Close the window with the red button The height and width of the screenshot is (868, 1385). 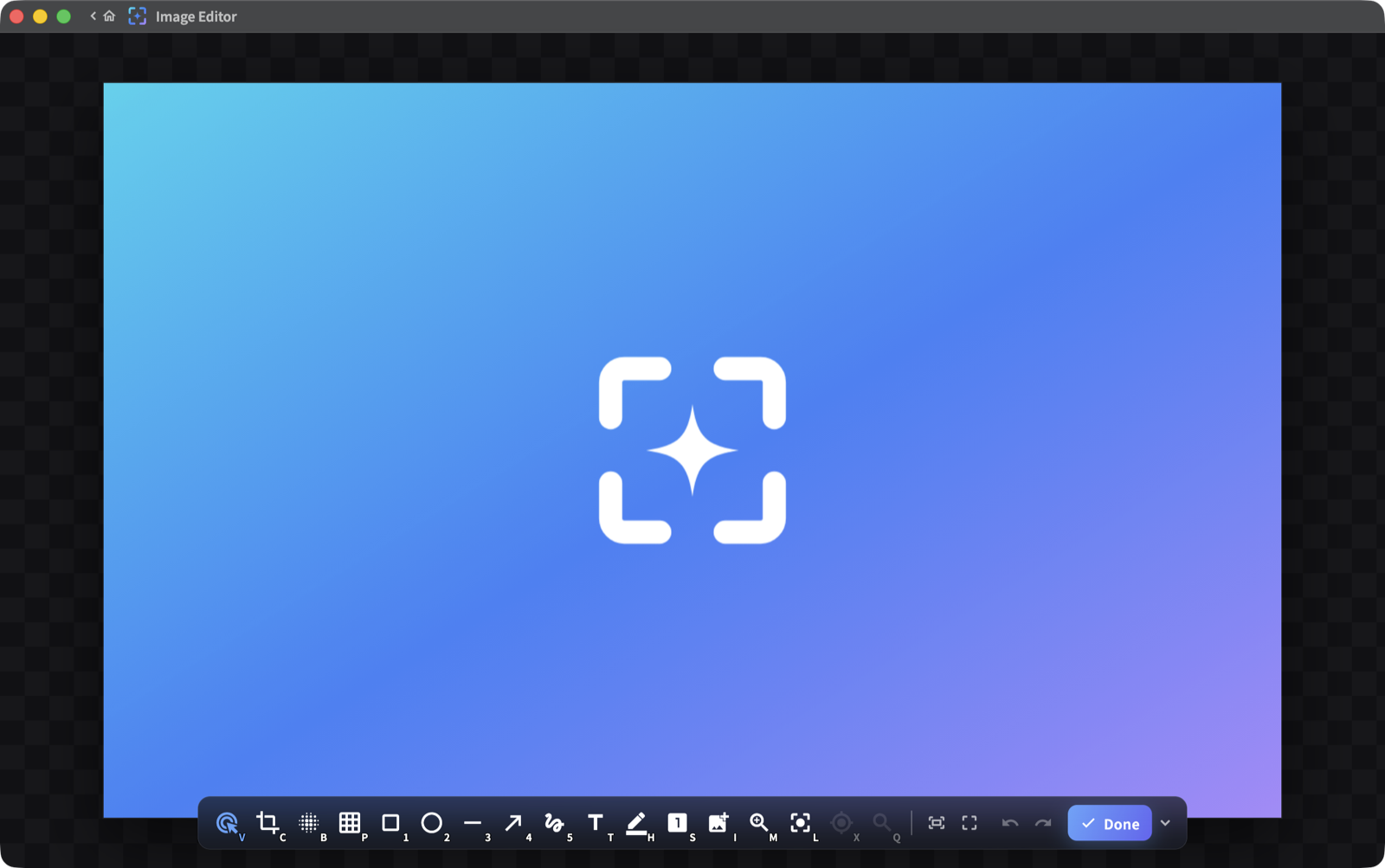(16, 16)
